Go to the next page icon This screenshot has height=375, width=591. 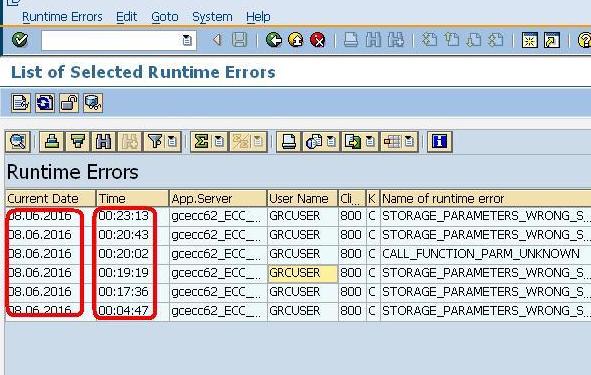(474, 40)
